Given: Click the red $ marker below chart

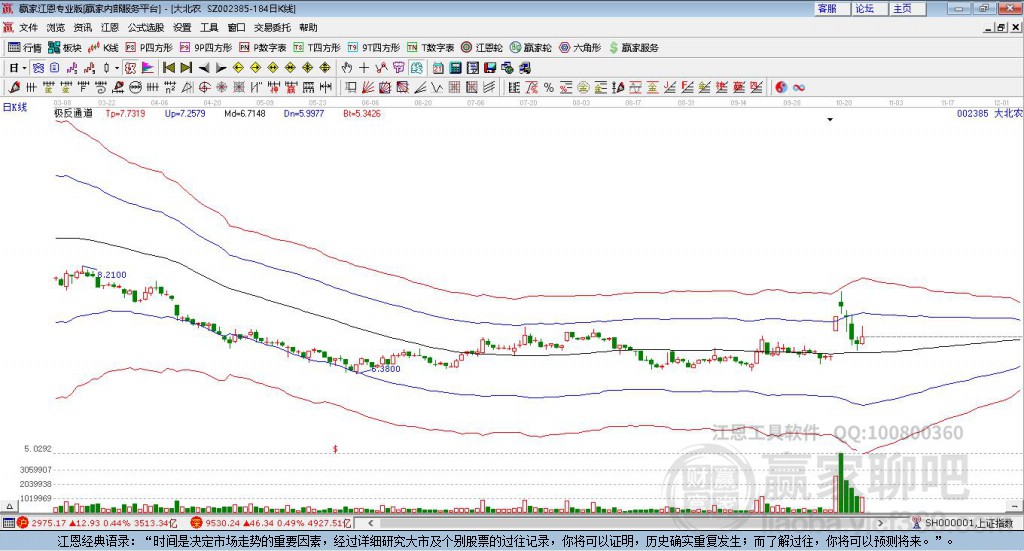Looking at the screenshot, I should click(x=335, y=449).
